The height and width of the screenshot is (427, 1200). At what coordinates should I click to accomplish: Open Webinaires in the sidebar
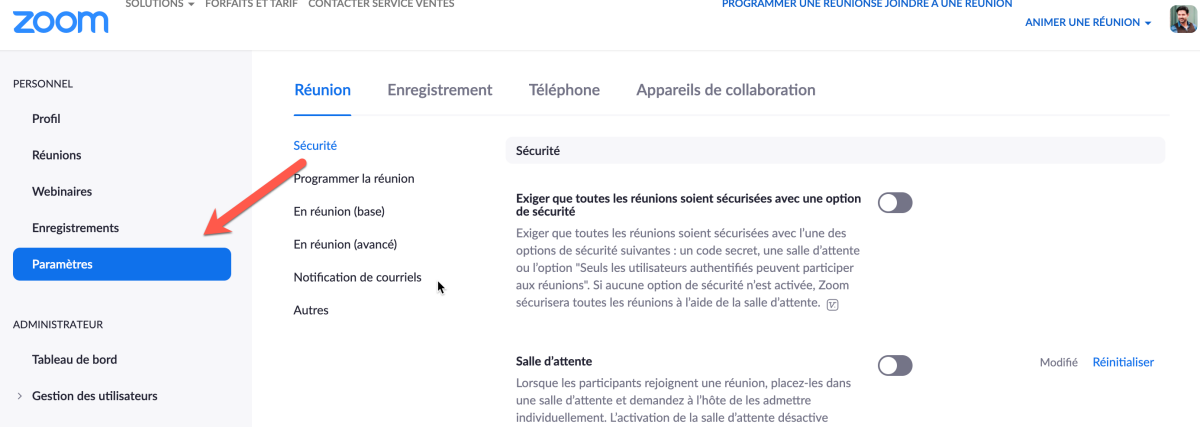pyautogui.click(x=62, y=191)
